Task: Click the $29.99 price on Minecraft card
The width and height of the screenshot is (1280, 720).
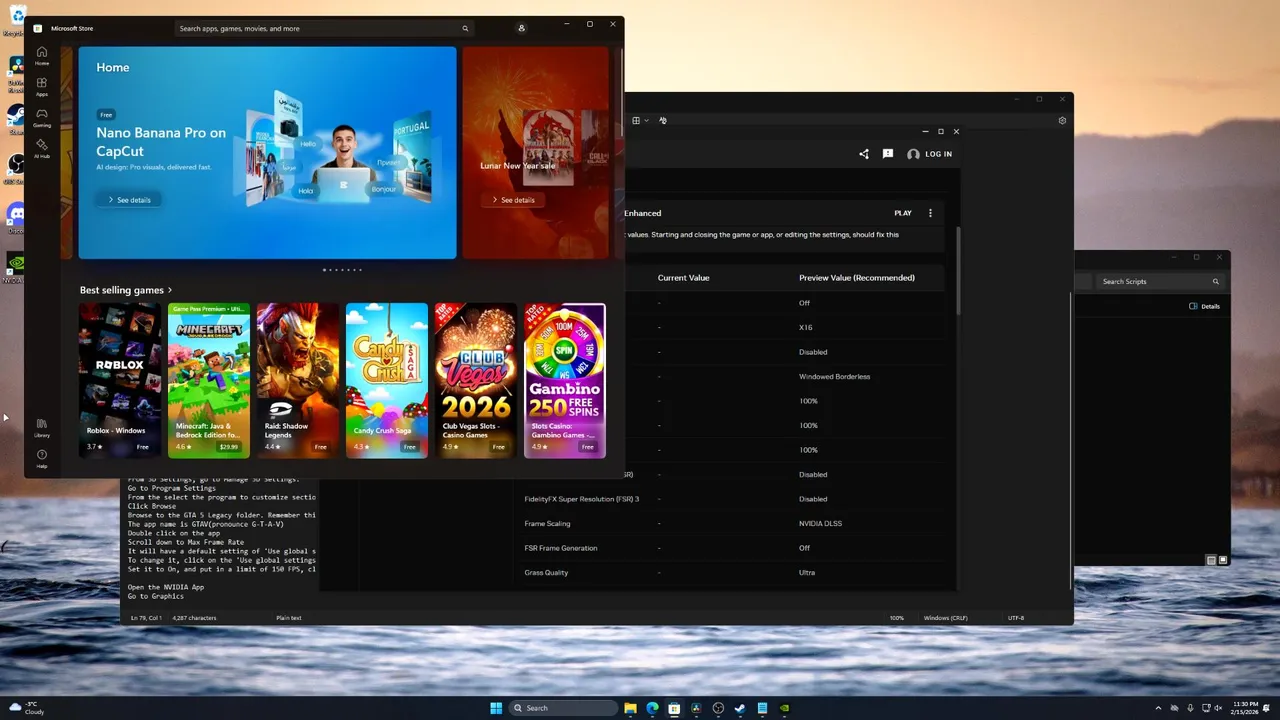Action: pos(229,447)
